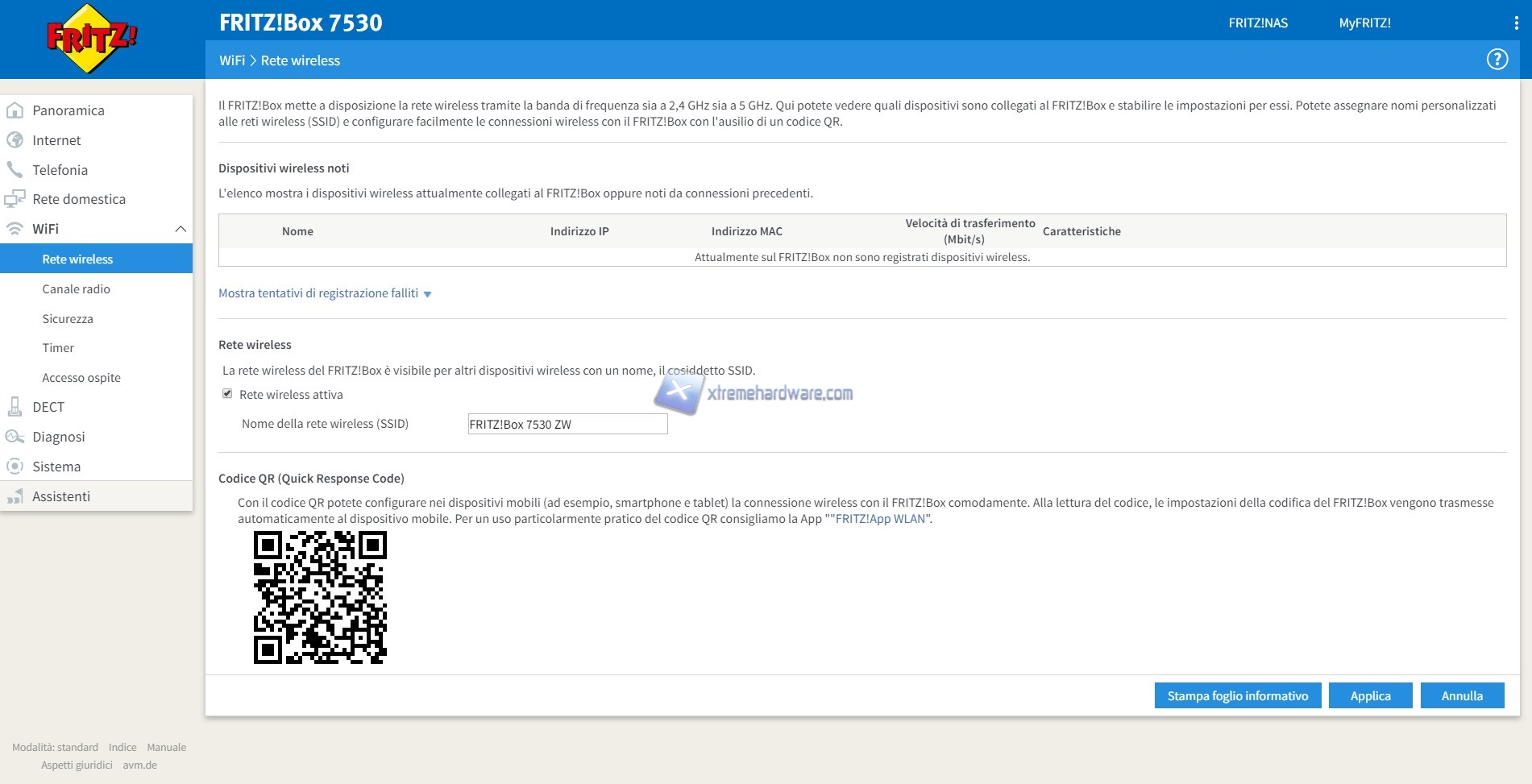Open the three-dot options menu
Viewport: 1532px width, 784px height.
pyautogui.click(x=1516, y=23)
